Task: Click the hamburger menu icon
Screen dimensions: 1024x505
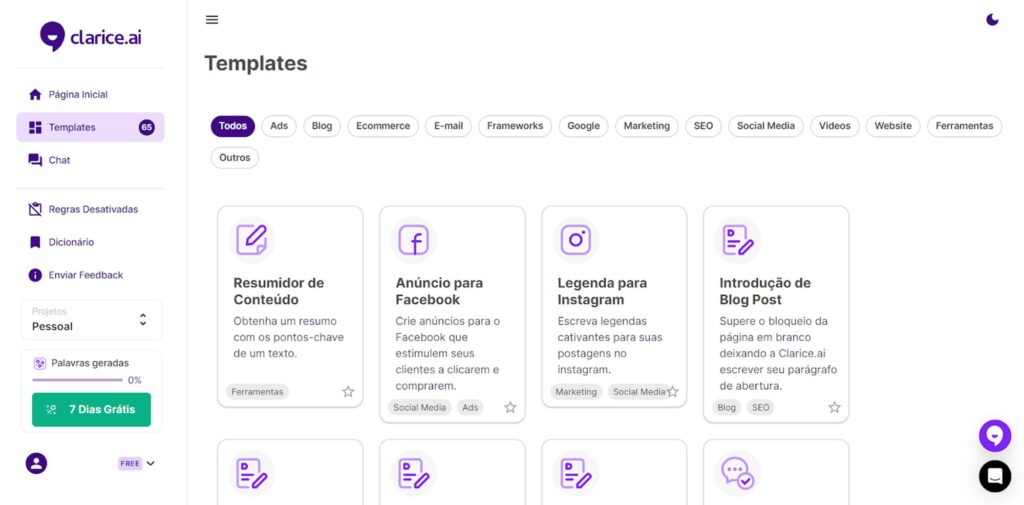Action: point(212,20)
